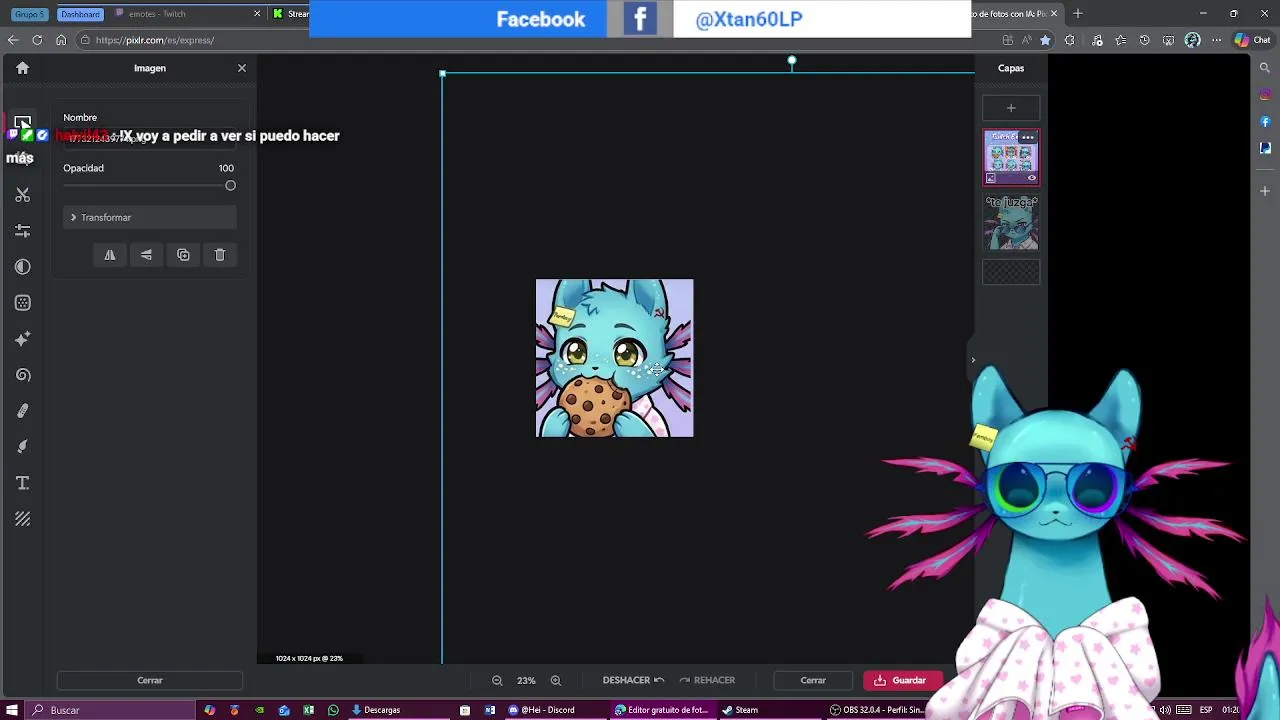Close the emotes - Twitch tab
1280x720 pixels.
(x=257, y=14)
